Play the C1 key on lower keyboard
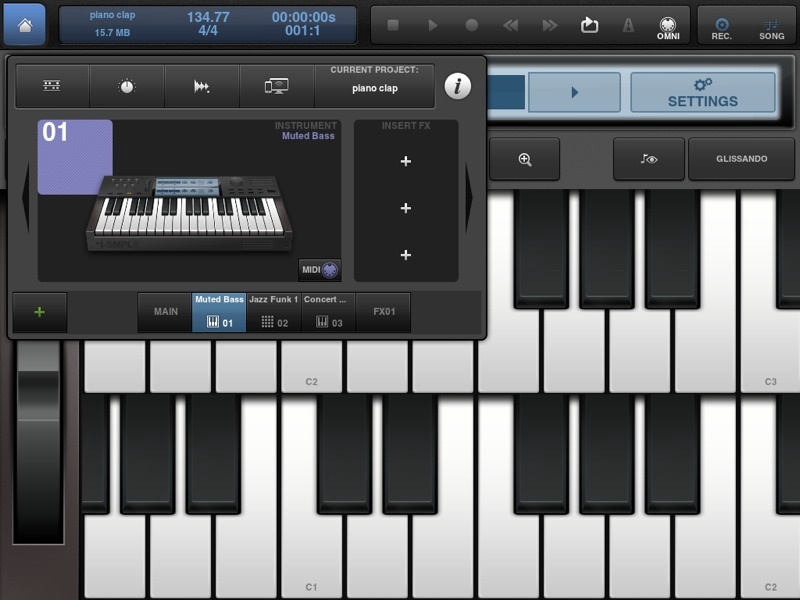The image size is (800, 600). pyautogui.click(x=311, y=556)
